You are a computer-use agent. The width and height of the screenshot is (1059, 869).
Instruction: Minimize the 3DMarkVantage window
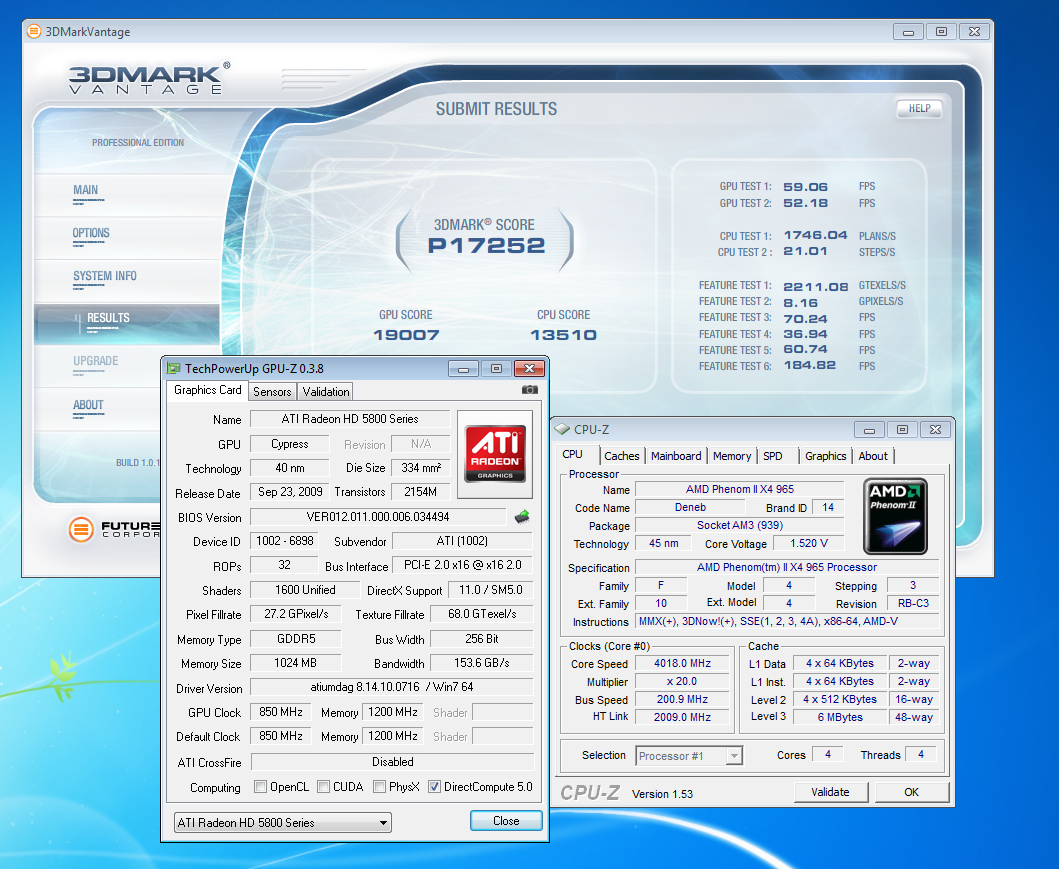coord(908,32)
